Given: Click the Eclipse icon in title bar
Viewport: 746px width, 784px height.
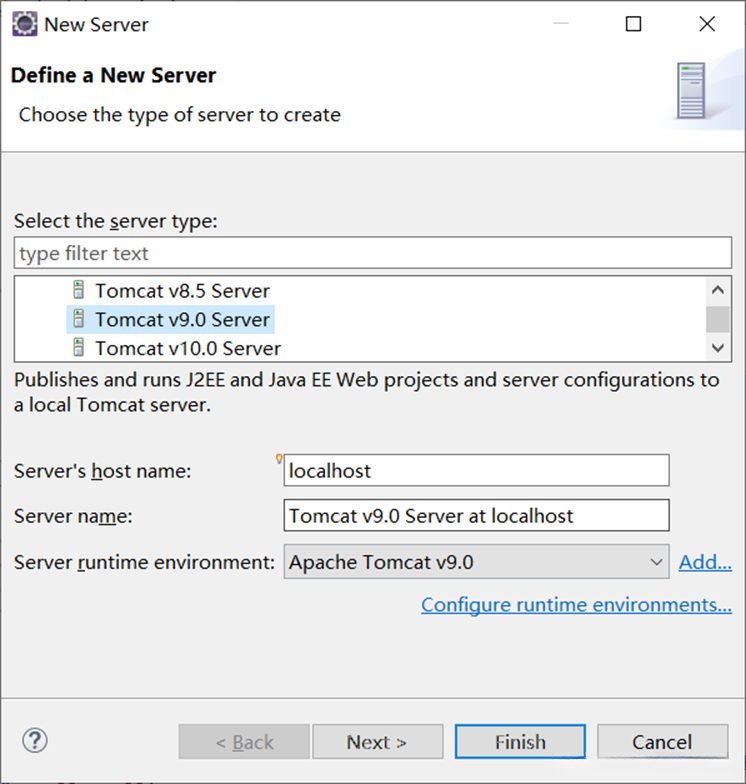Looking at the screenshot, I should pos(24,24).
